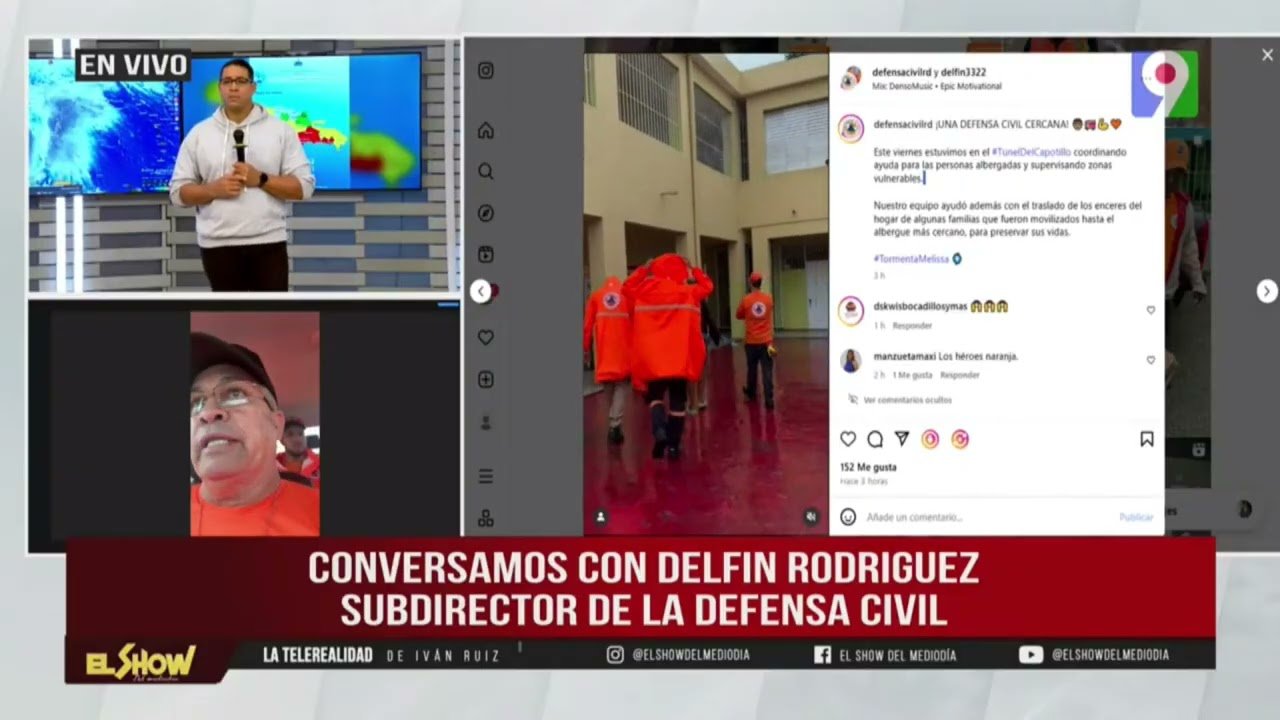Viewport: 1280px width, 720px height.
Task: Open the emoji picker in the comment box
Action: pyautogui.click(x=848, y=517)
